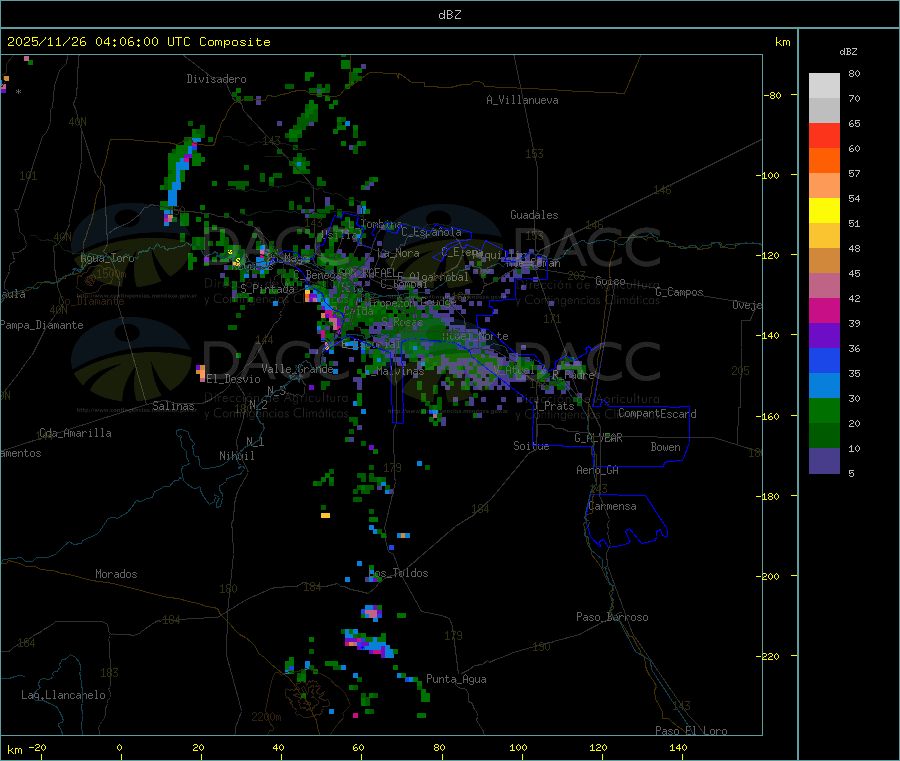Viewport: 900px width, 761px height.
Task: Click the Salinas map label
Action: click(x=173, y=406)
